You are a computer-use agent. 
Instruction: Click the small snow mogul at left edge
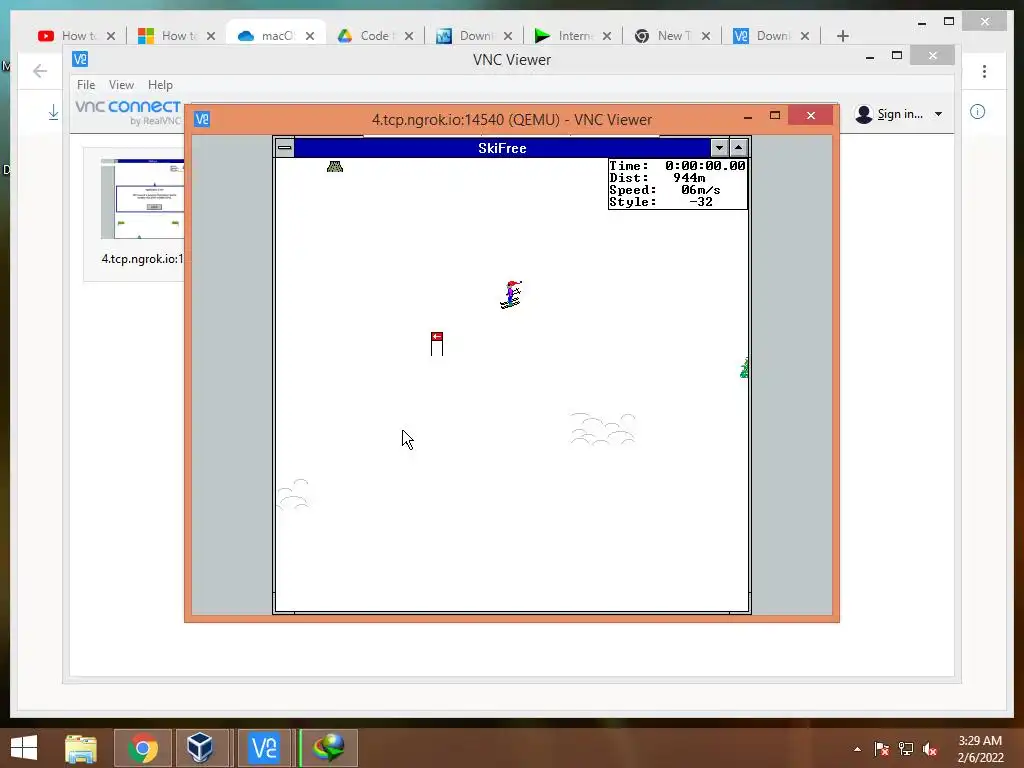click(x=293, y=494)
